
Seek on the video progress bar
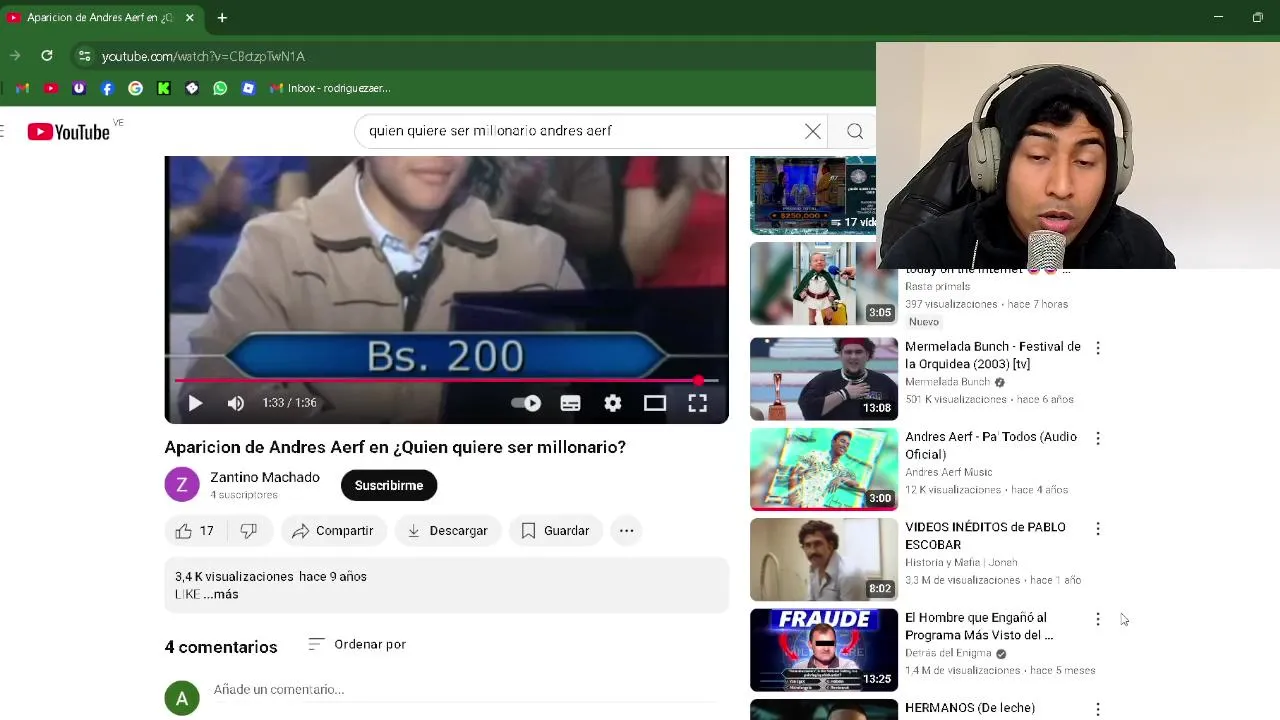pos(446,381)
